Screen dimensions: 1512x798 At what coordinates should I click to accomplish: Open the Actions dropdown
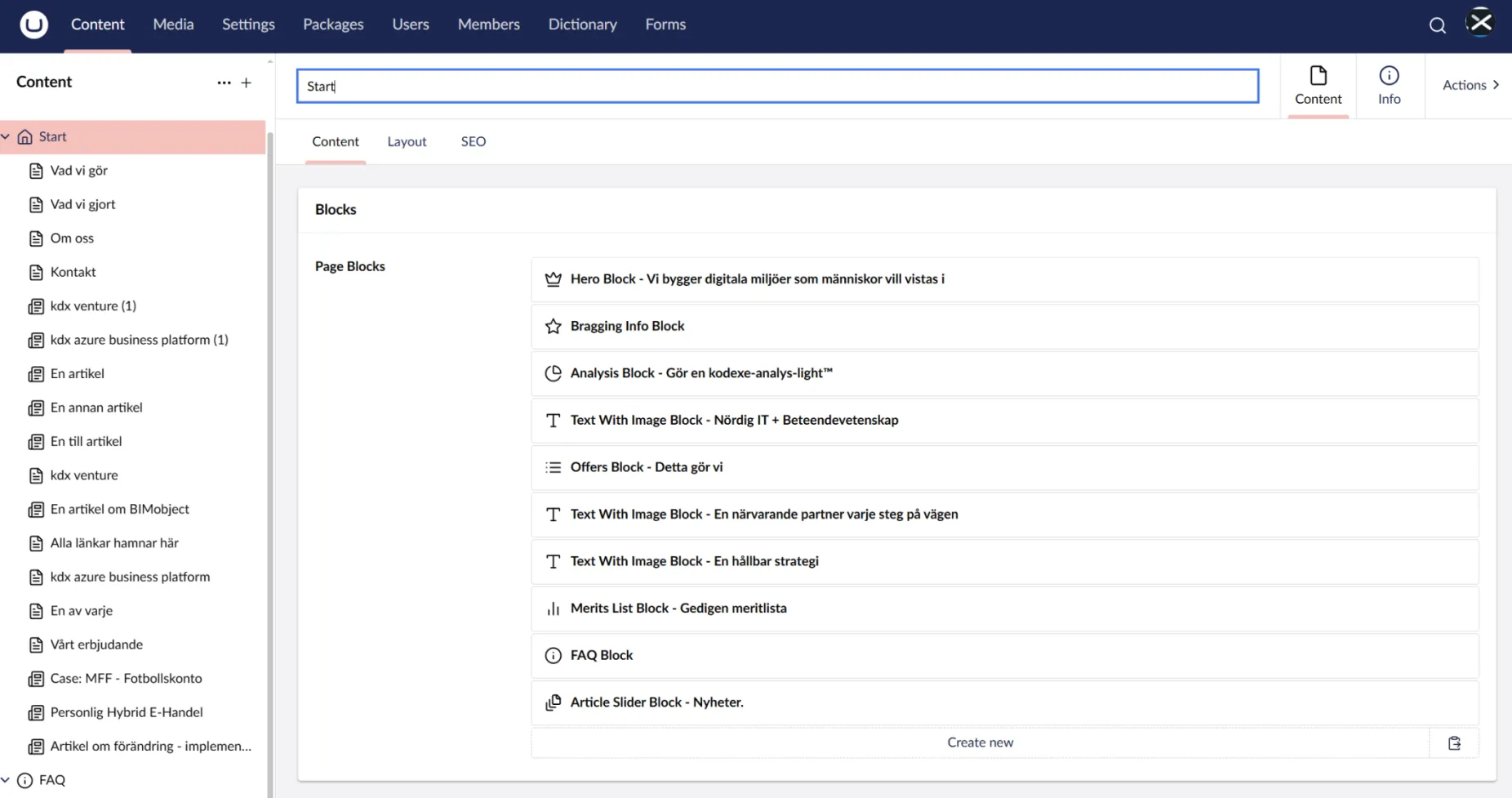(1470, 85)
